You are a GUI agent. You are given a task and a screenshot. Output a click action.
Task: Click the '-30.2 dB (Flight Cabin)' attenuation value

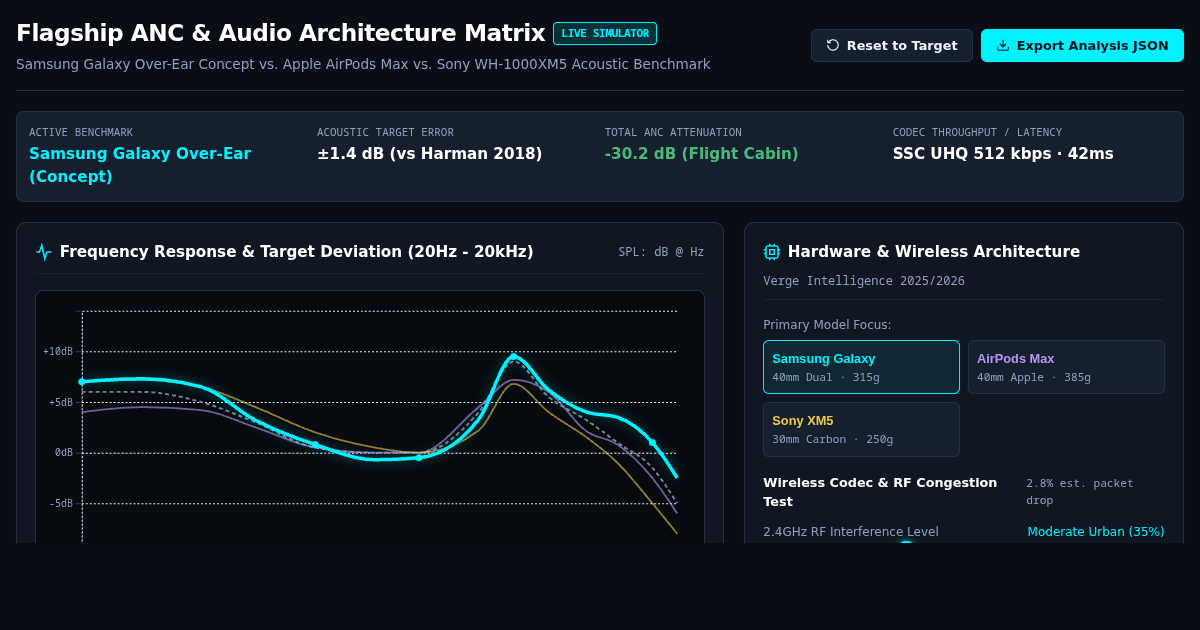tap(701, 153)
